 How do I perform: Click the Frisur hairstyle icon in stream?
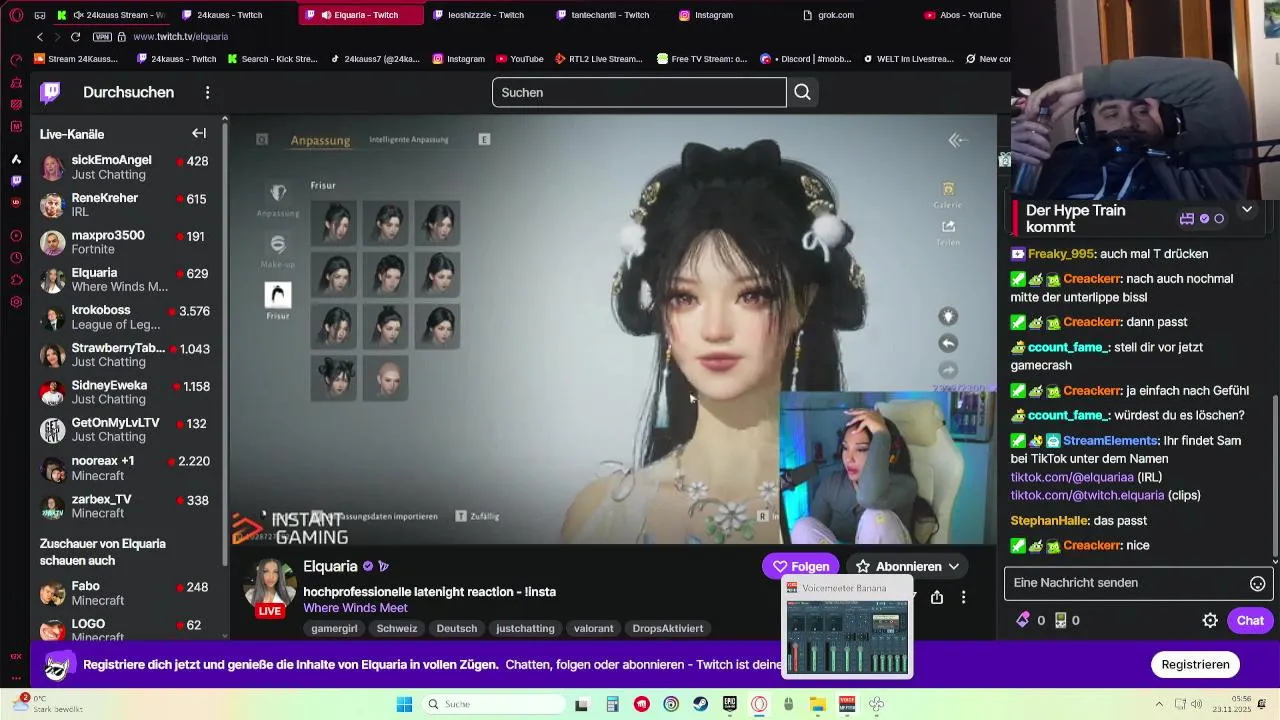click(278, 296)
